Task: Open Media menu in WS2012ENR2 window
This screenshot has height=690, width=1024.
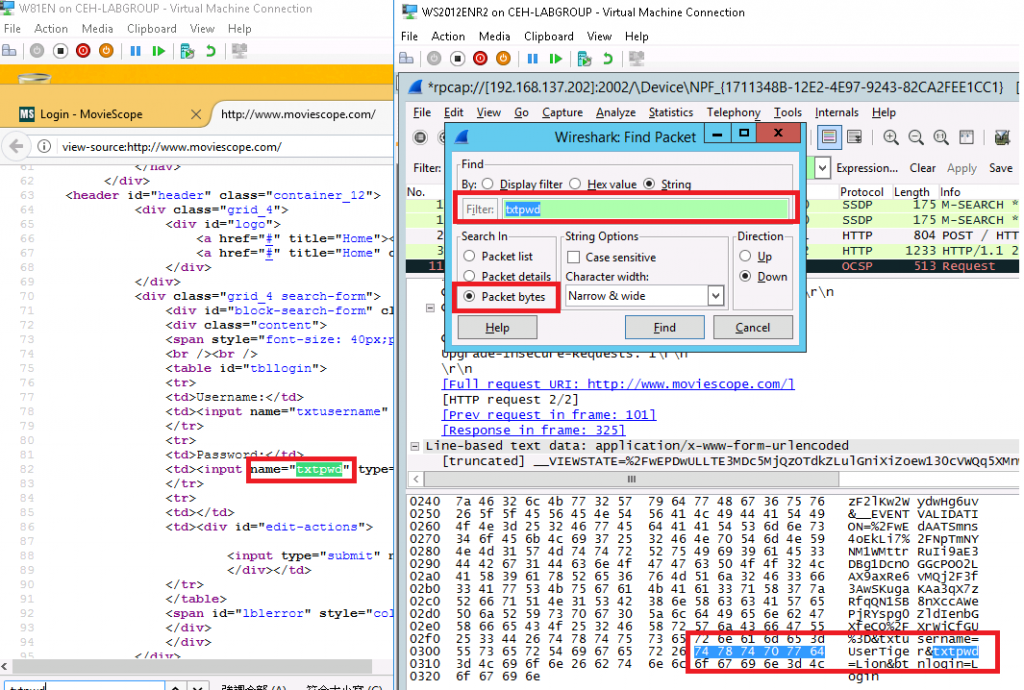Action: coord(494,37)
